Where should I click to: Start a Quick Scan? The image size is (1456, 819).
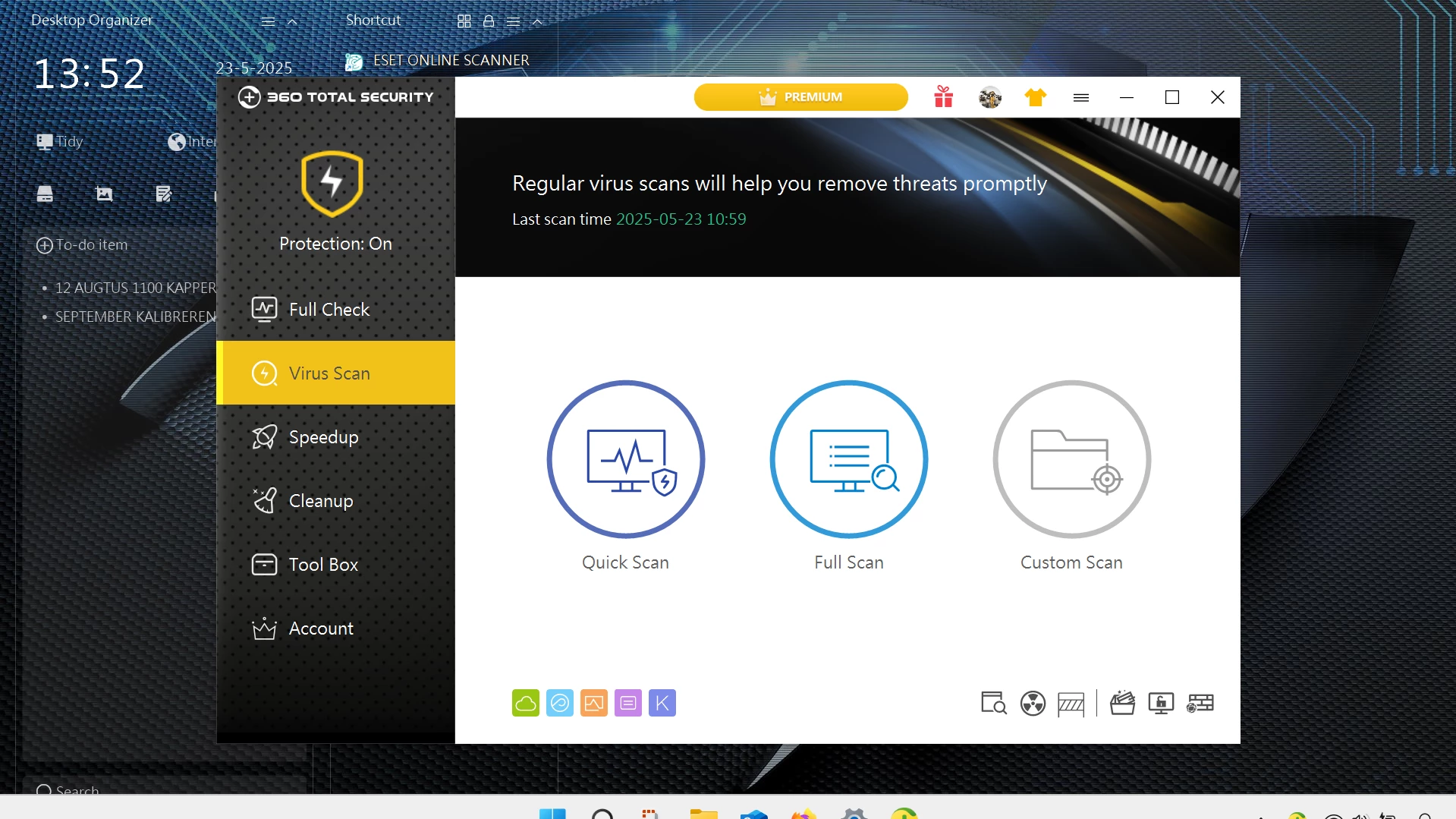click(x=625, y=459)
